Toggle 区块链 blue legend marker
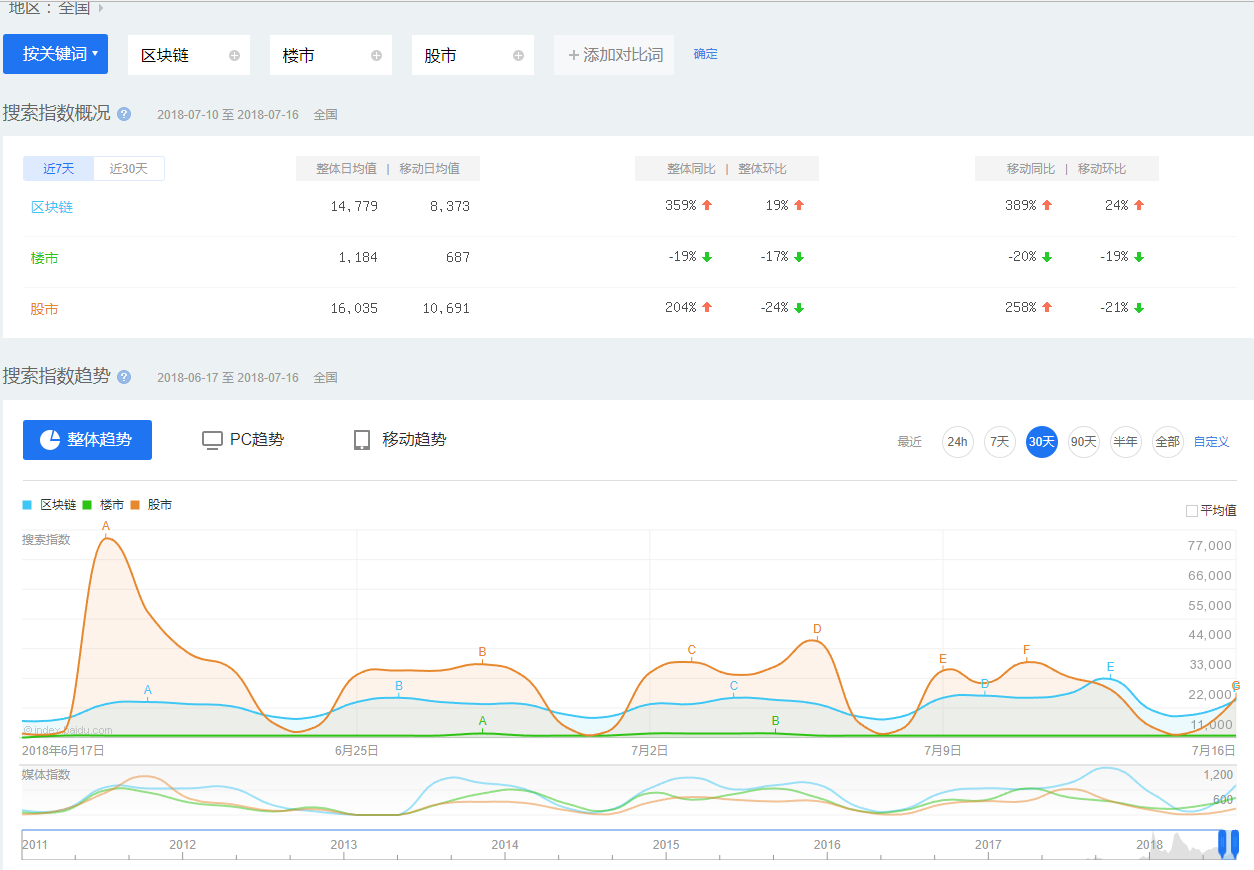 [27, 506]
